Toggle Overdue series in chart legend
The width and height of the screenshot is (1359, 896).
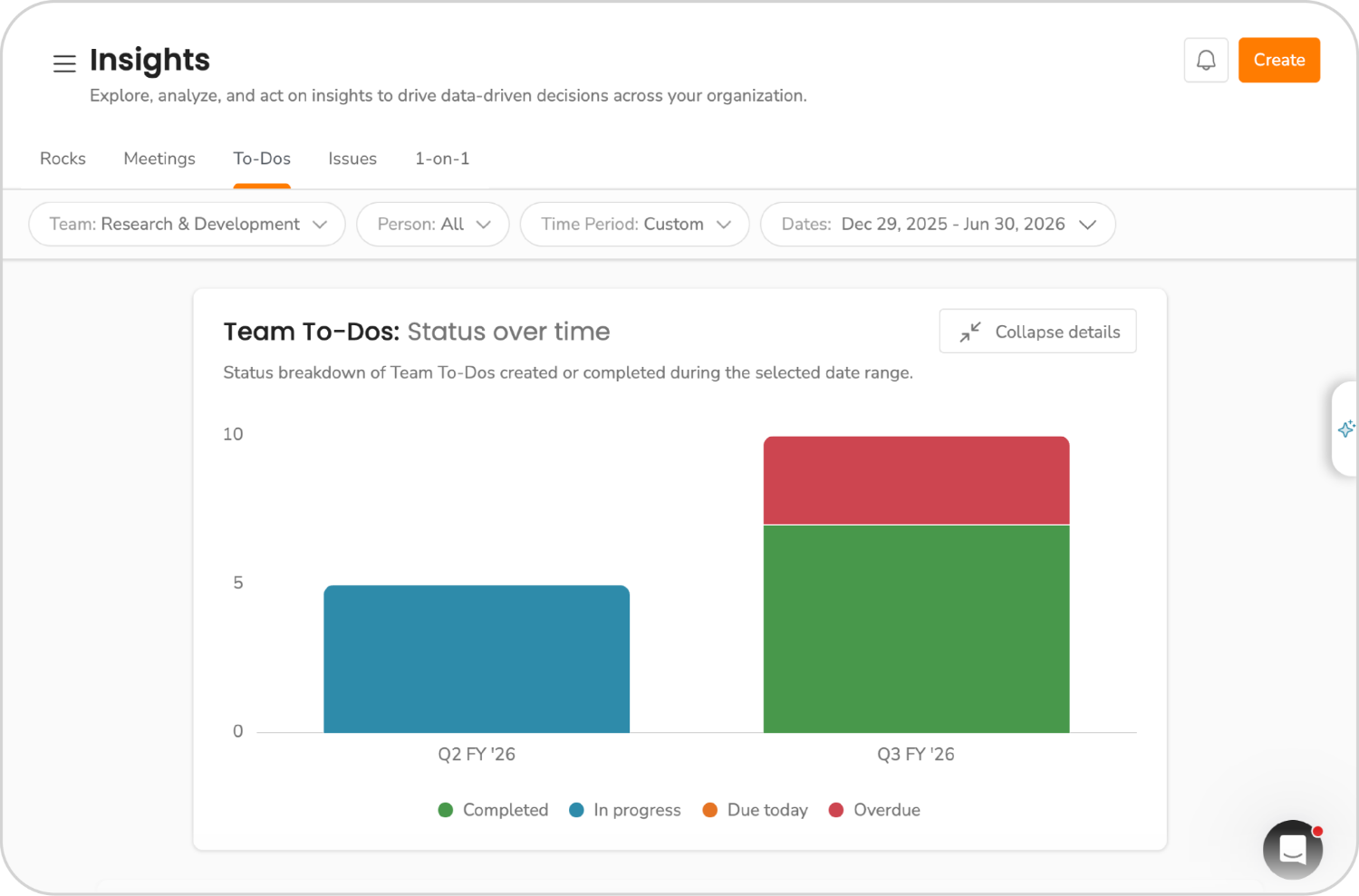pyautogui.click(x=874, y=810)
